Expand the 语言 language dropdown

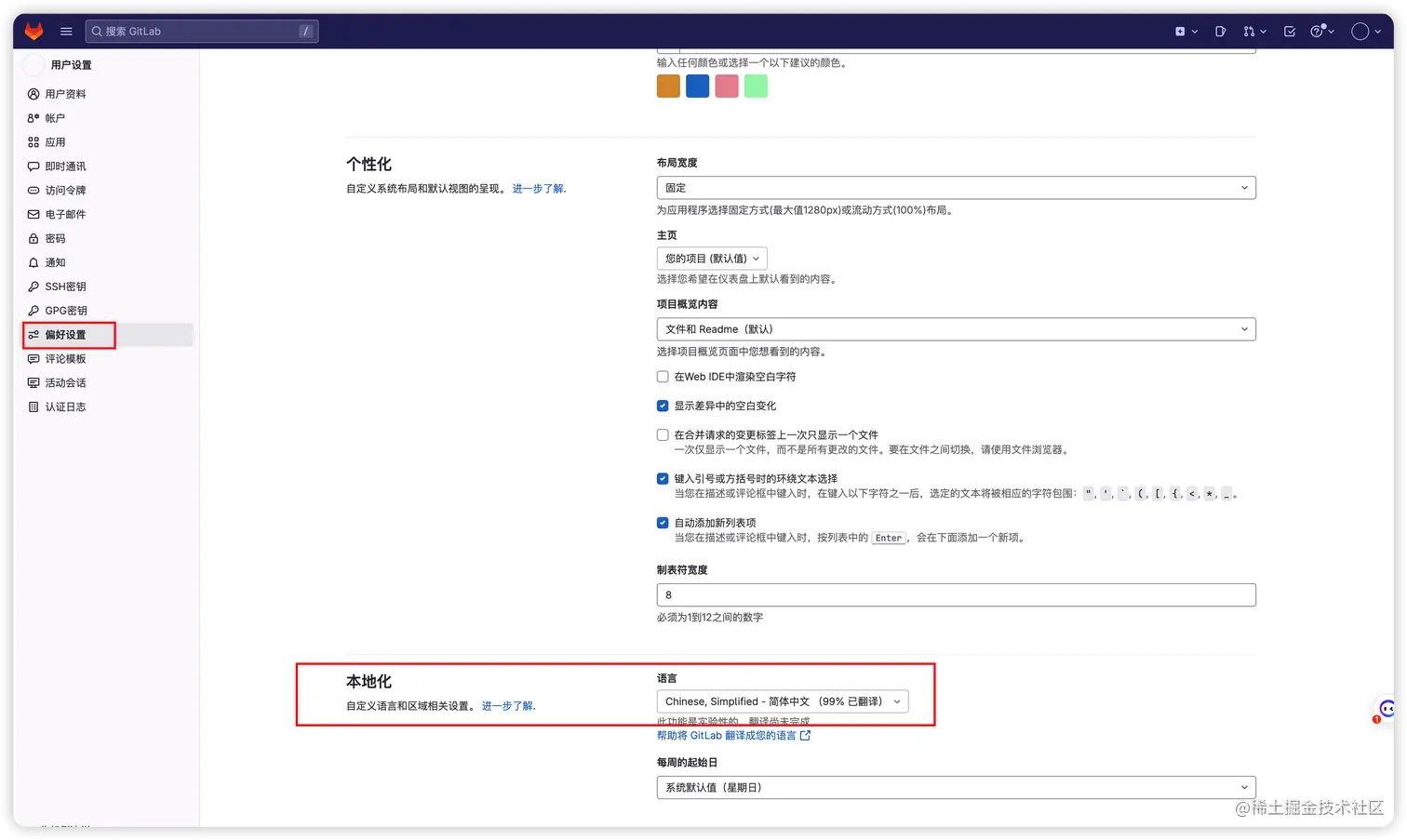point(783,701)
